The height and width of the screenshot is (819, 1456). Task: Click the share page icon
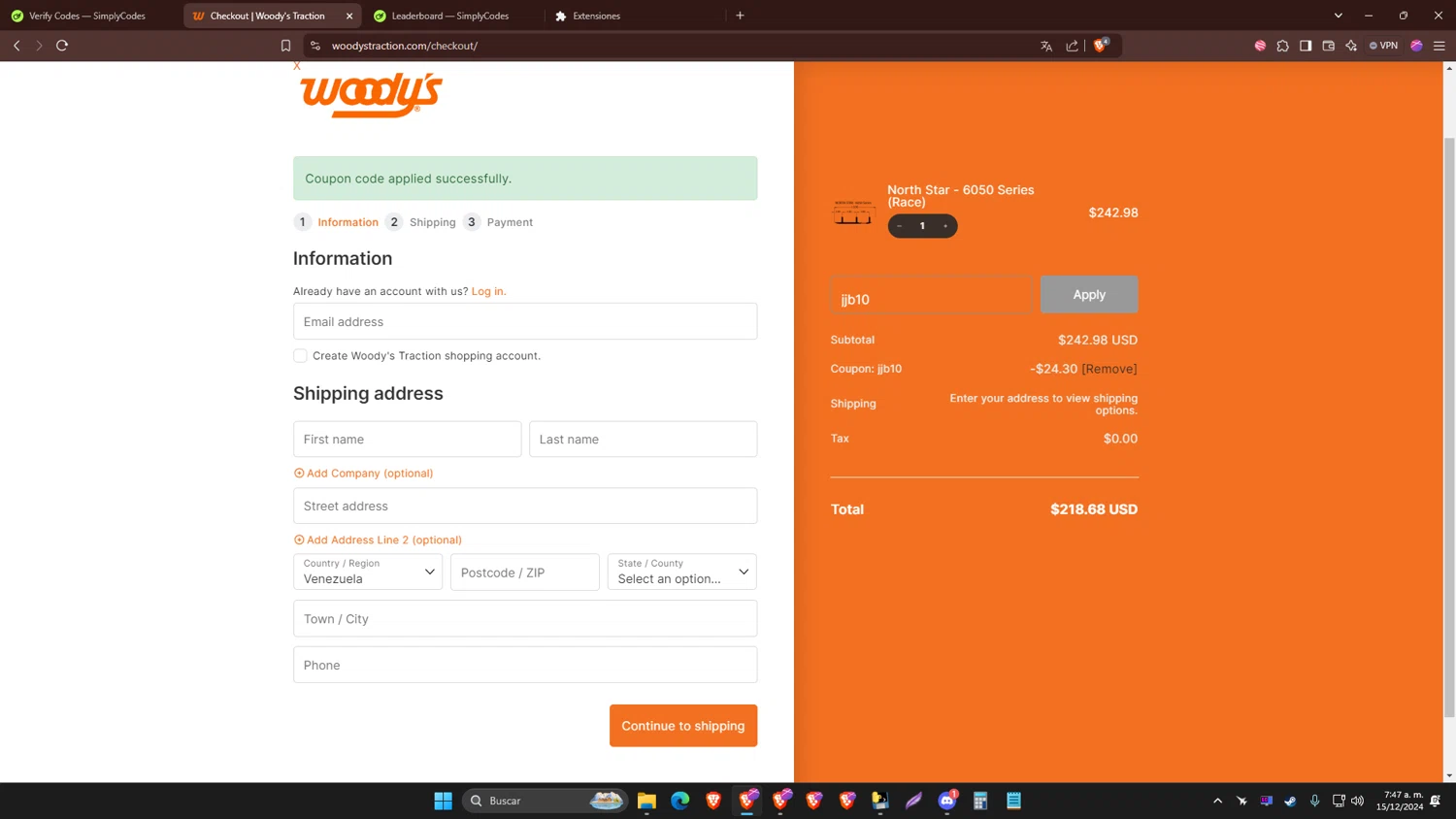(1072, 46)
